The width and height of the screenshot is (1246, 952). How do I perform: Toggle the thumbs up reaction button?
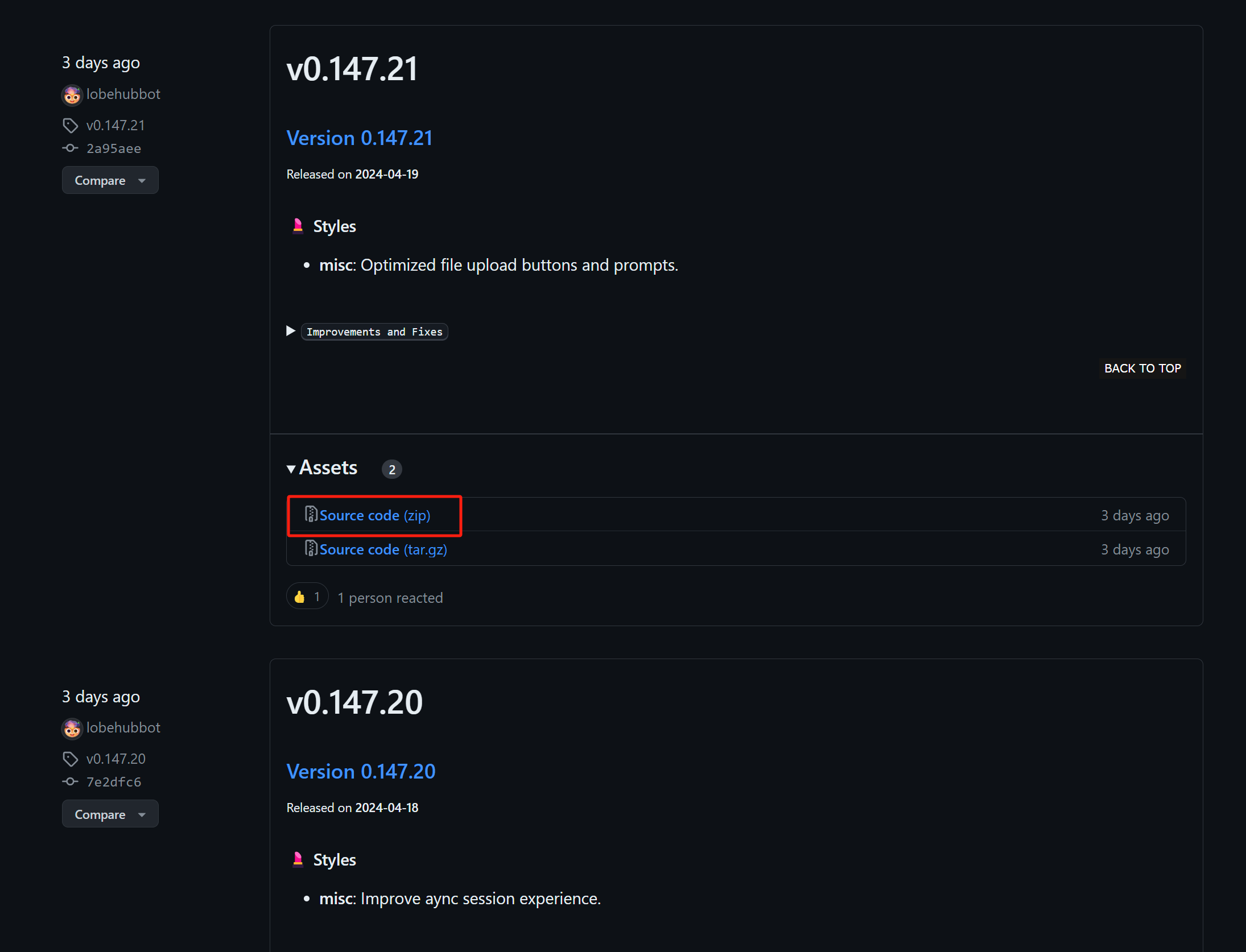pyautogui.click(x=307, y=597)
